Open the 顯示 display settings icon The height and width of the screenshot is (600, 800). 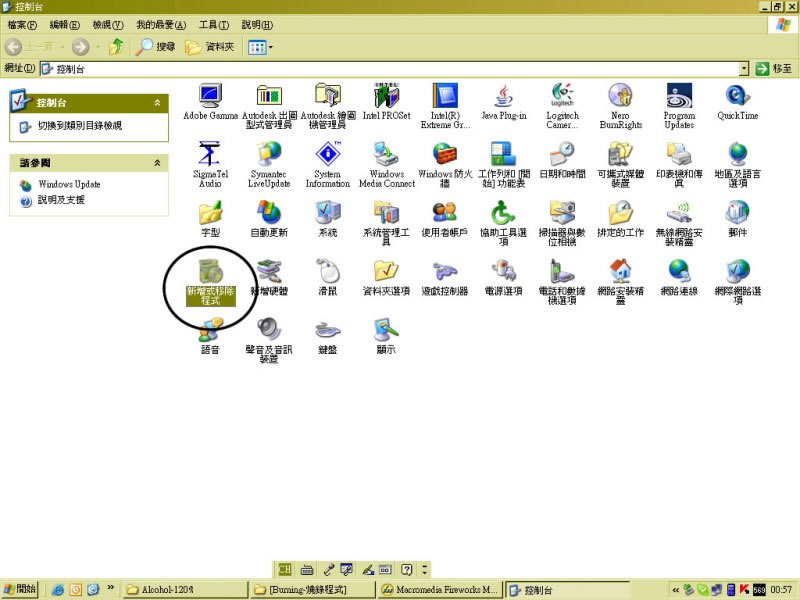coord(386,330)
